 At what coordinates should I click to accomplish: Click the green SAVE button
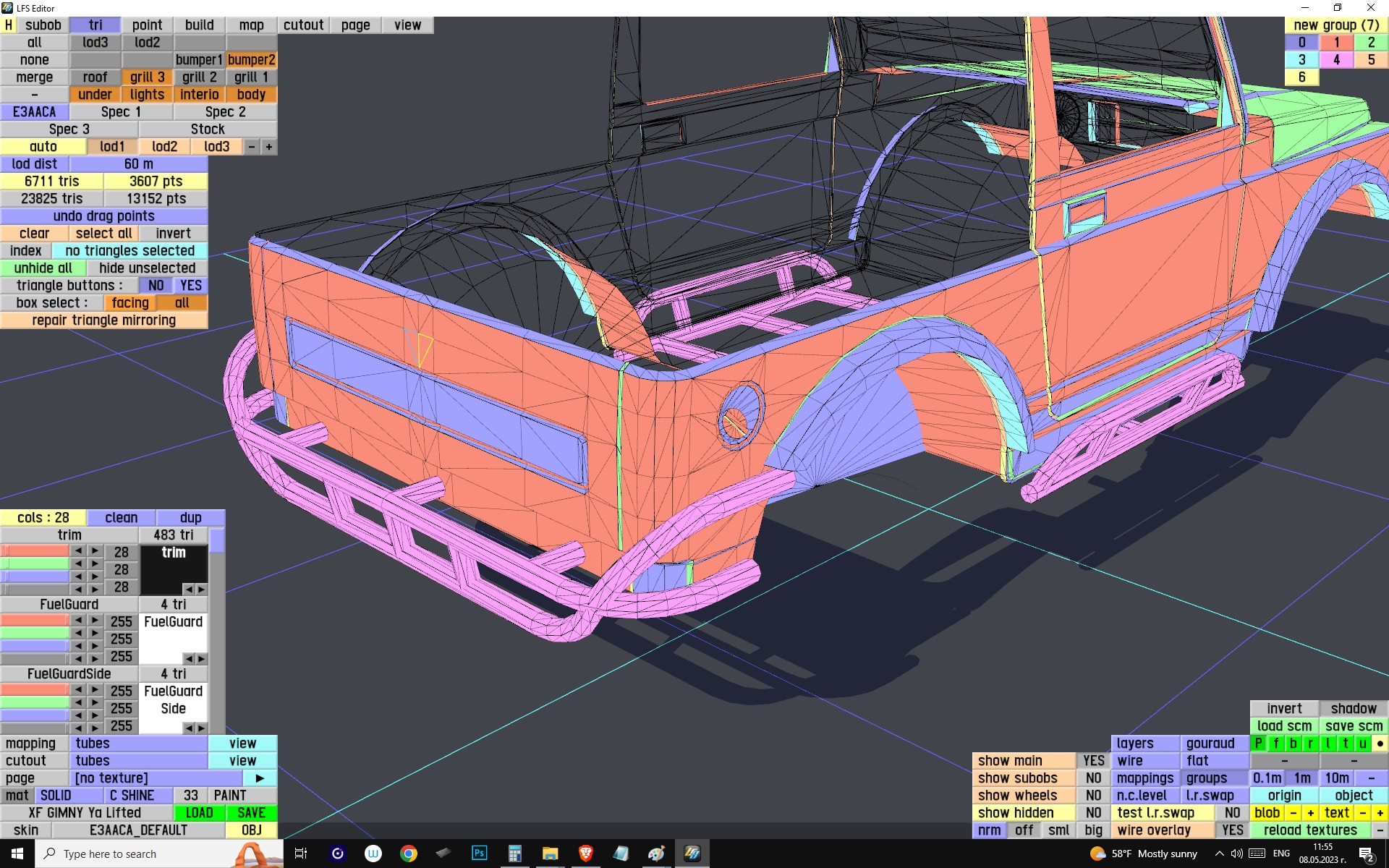tap(251, 812)
